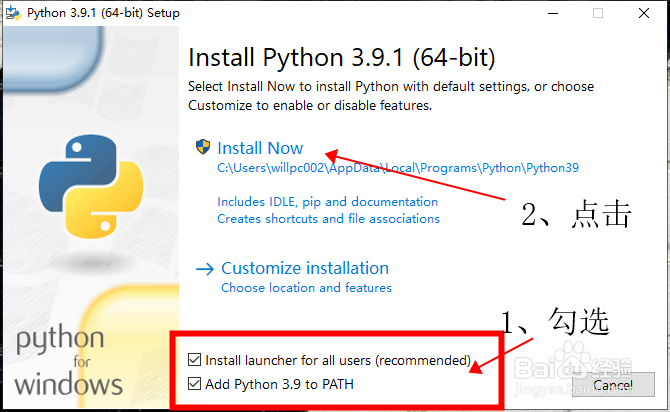Toggle 'Install launcher for all users' checkbox
The image size is (670, 412).
tap(195, 360)
